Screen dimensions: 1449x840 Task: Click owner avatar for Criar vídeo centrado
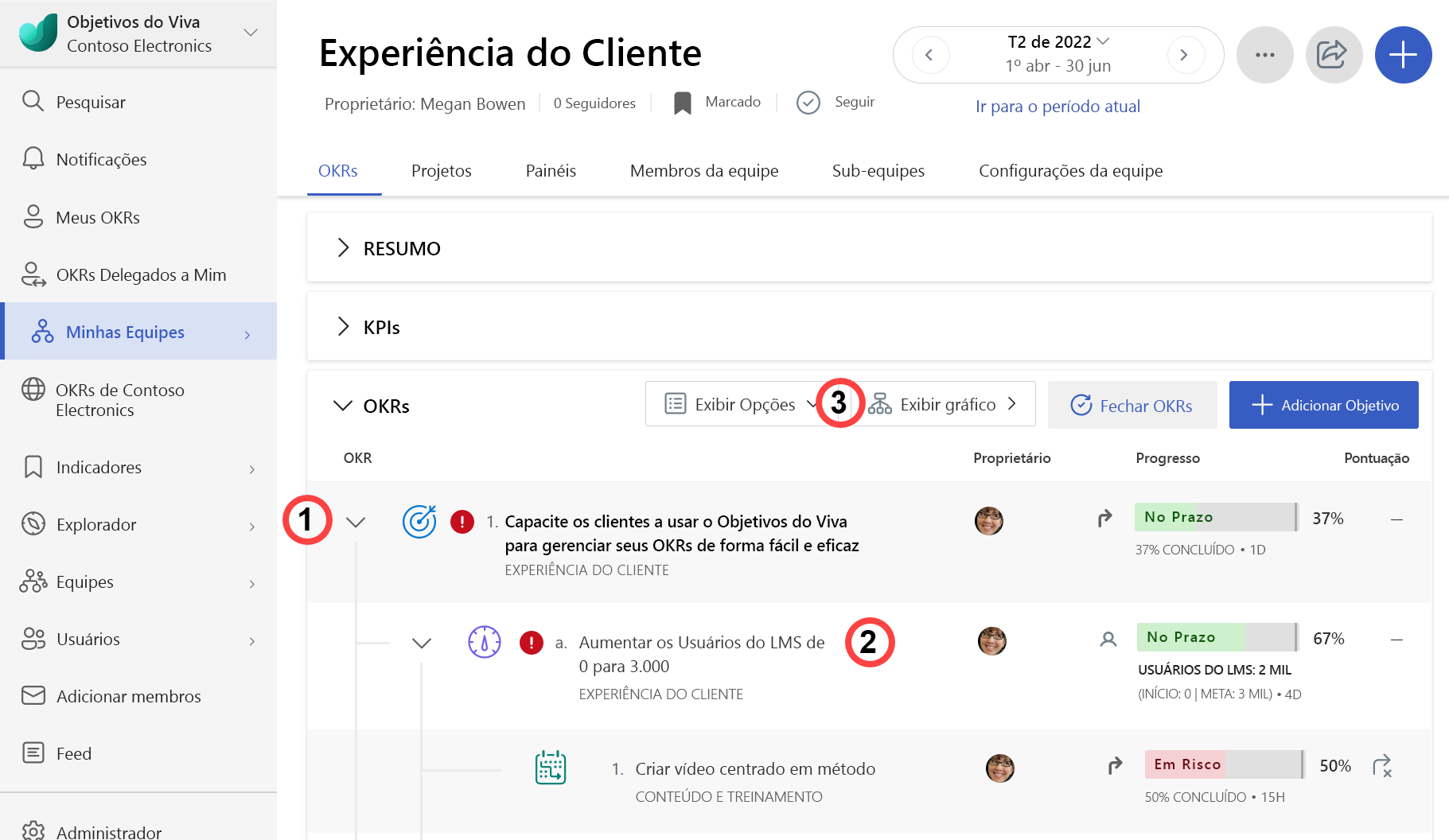[1000, 768]
